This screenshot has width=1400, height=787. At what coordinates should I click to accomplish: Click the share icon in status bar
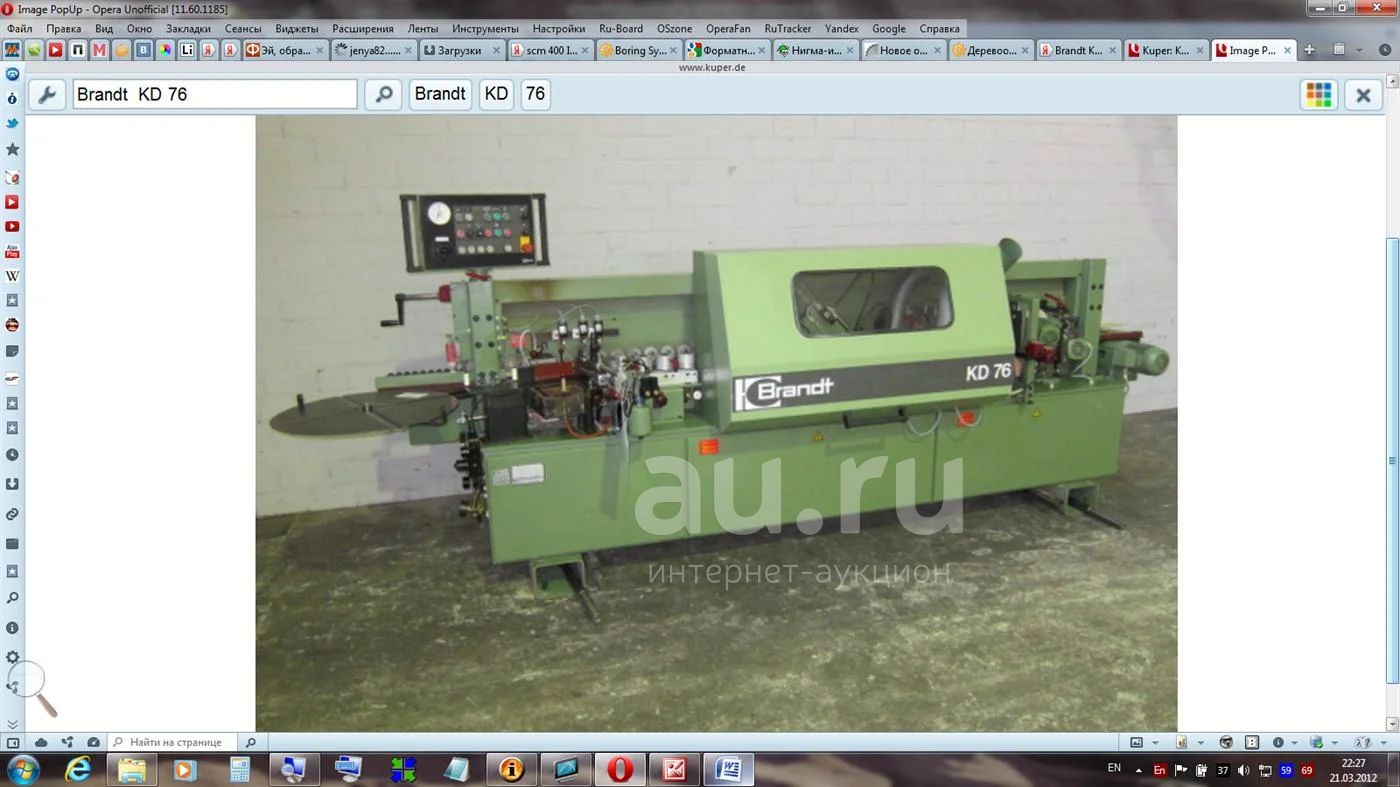coord(67,742)
